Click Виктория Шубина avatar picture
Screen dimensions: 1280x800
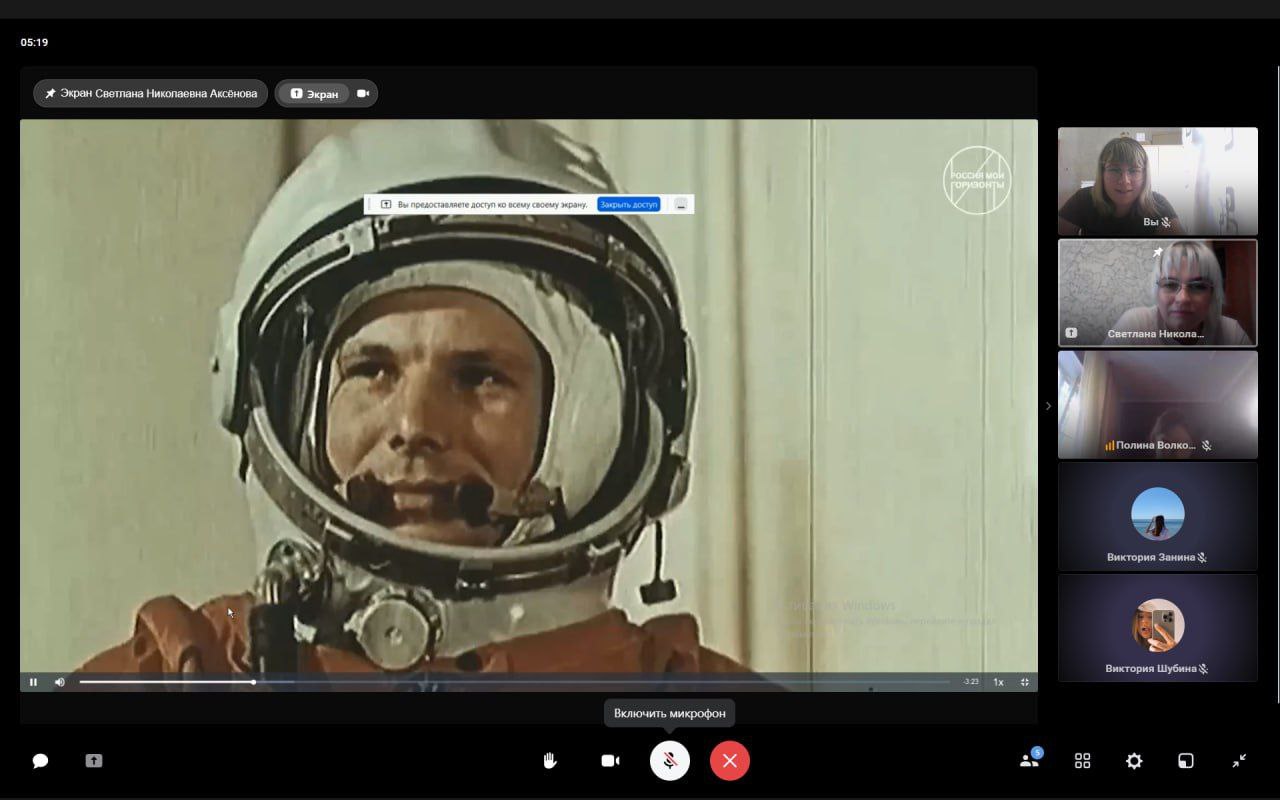pyautogui.click(x=1158, y=625)
